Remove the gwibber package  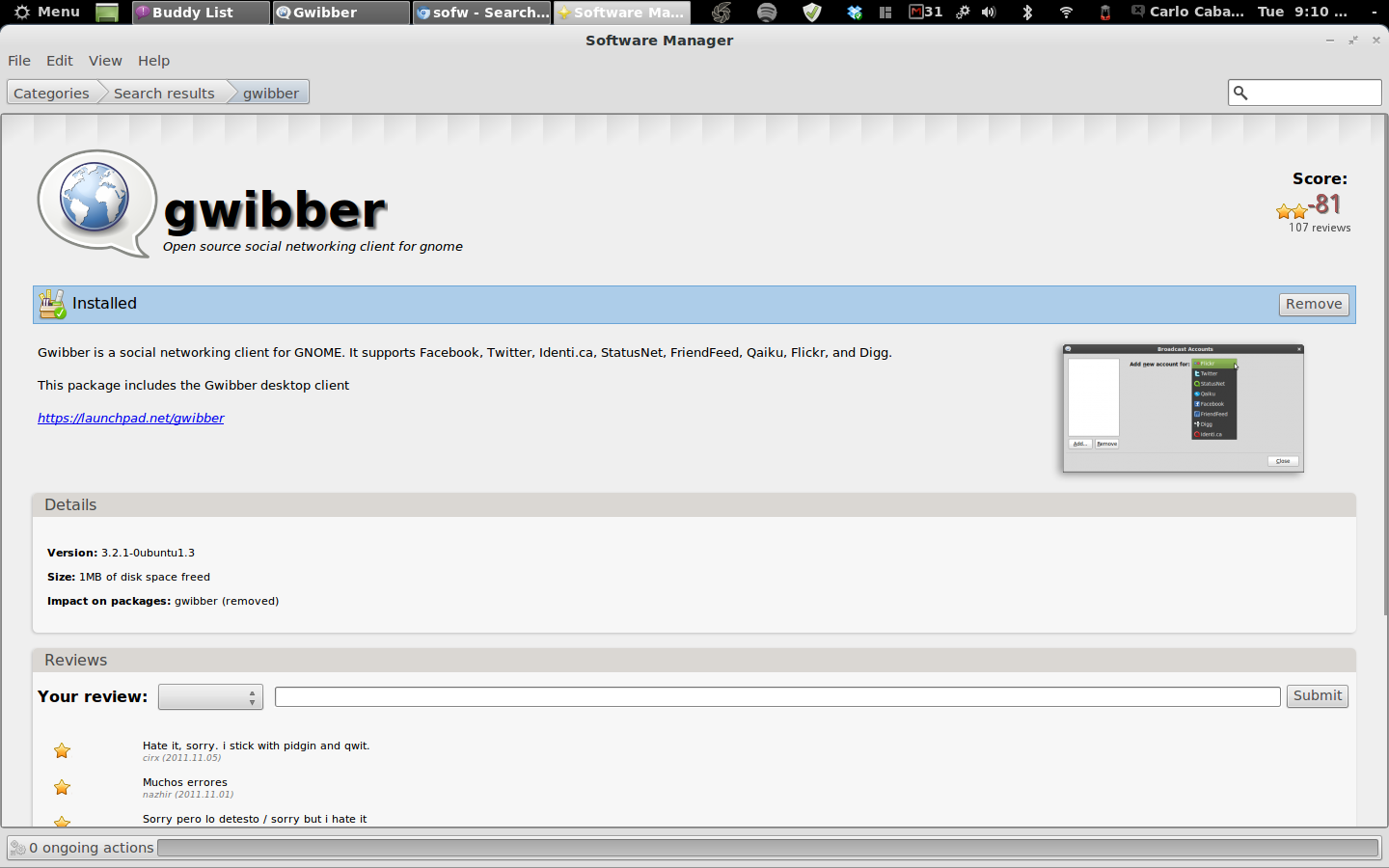[1314, 304]
